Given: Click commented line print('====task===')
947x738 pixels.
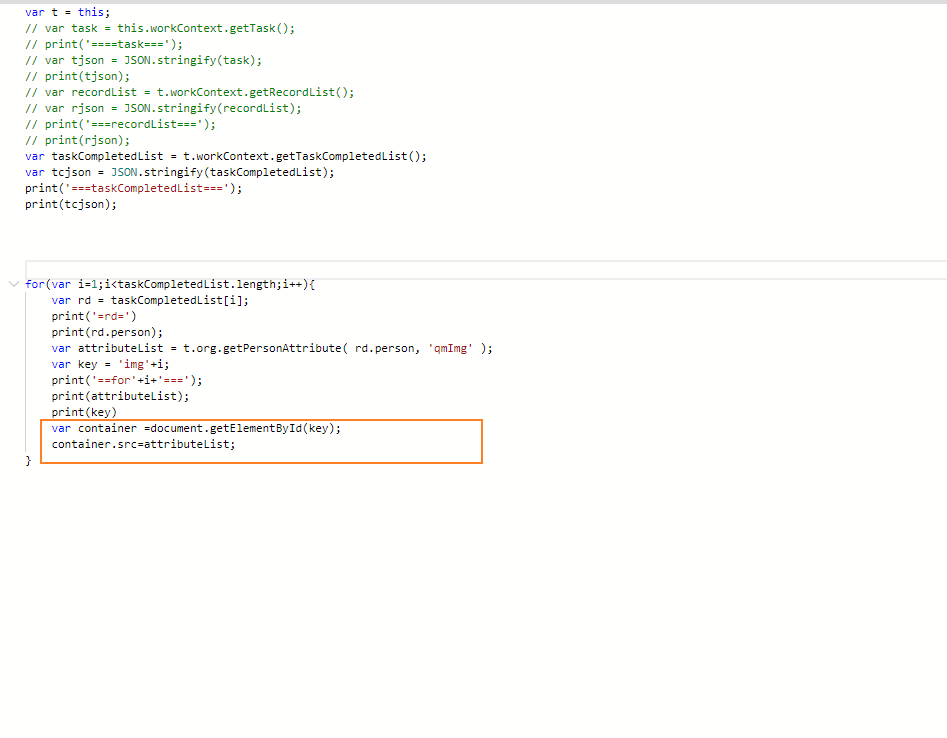Looking at the screenshot, I should coord(104,44).
